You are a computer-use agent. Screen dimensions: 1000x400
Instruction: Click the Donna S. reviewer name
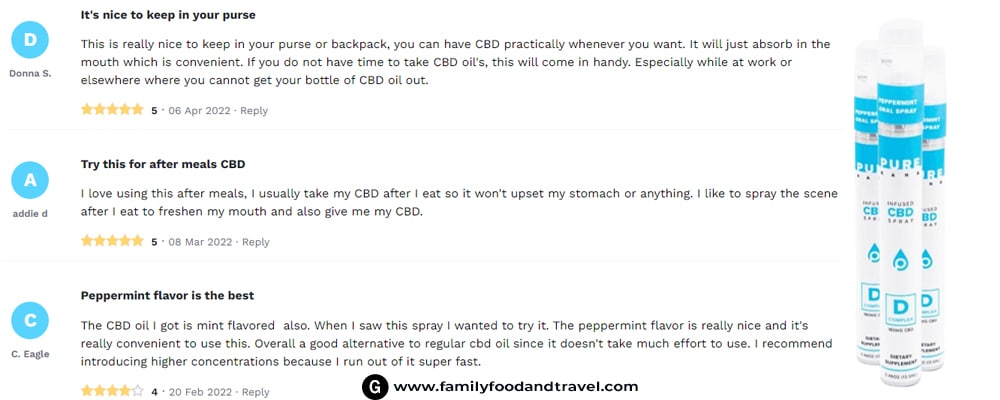30,73
